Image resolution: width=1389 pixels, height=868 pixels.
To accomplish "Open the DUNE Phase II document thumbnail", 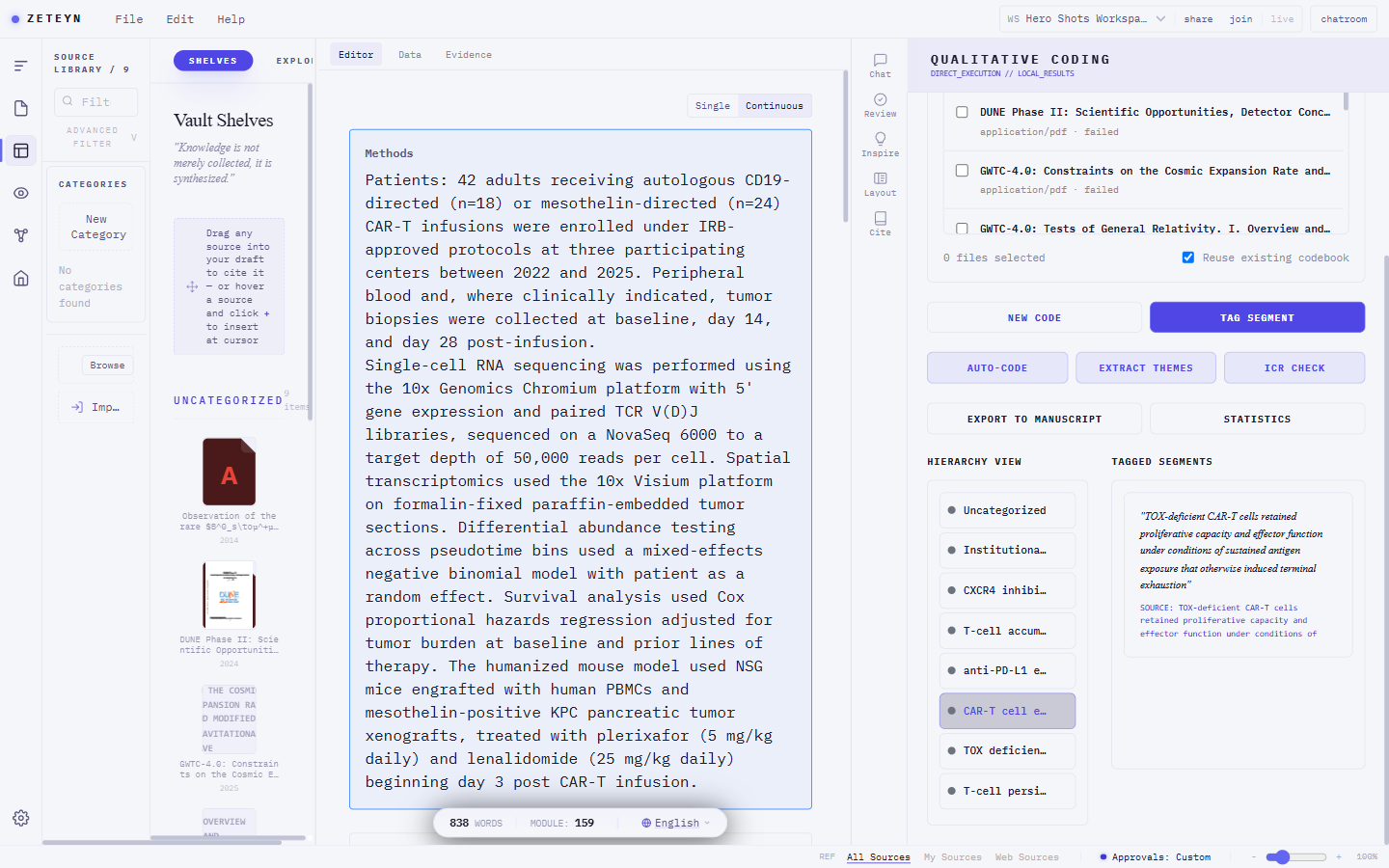I will click(229, 595).
